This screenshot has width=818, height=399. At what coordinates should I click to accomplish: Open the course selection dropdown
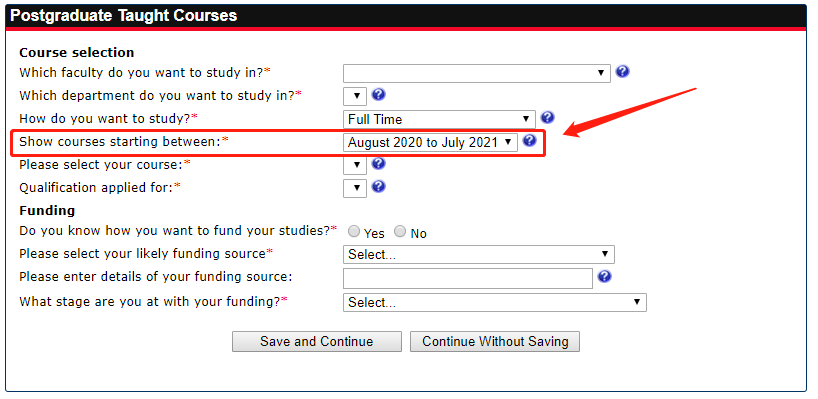coord(355,165)
